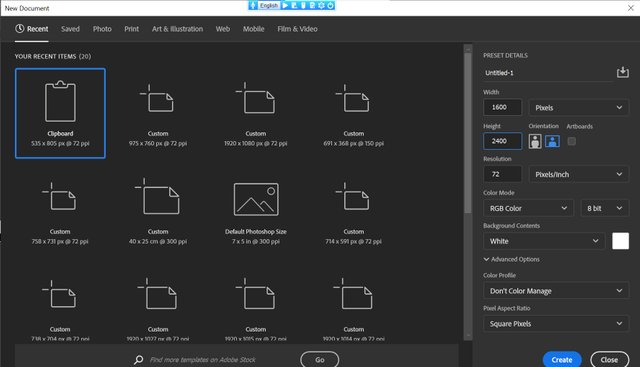Select the bottom-row Custom 738 x 704 preset
The height and width of the screenshot is (367, 640).
coord(60,309)
